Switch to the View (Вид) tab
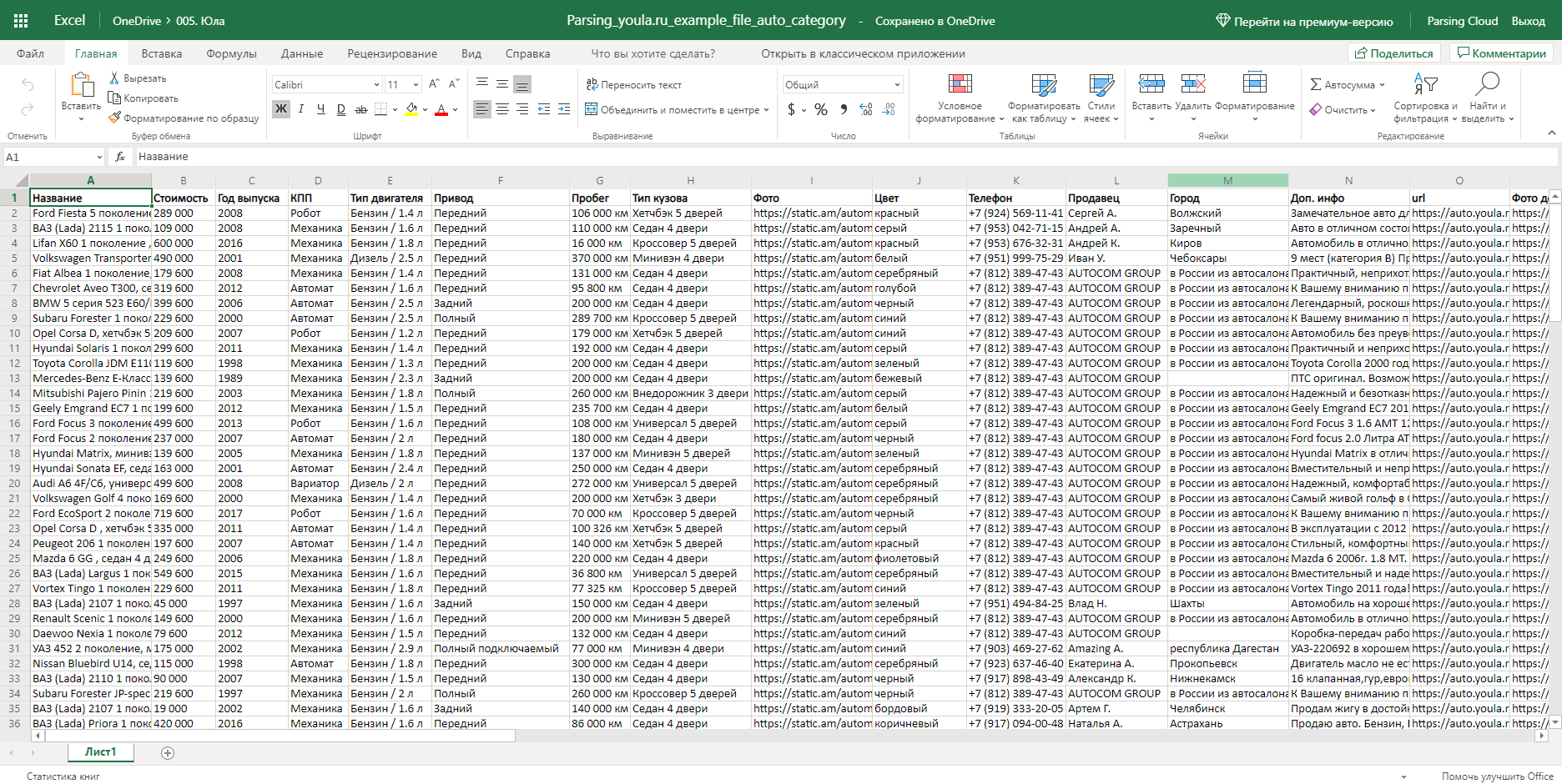 tap(471, 53)
